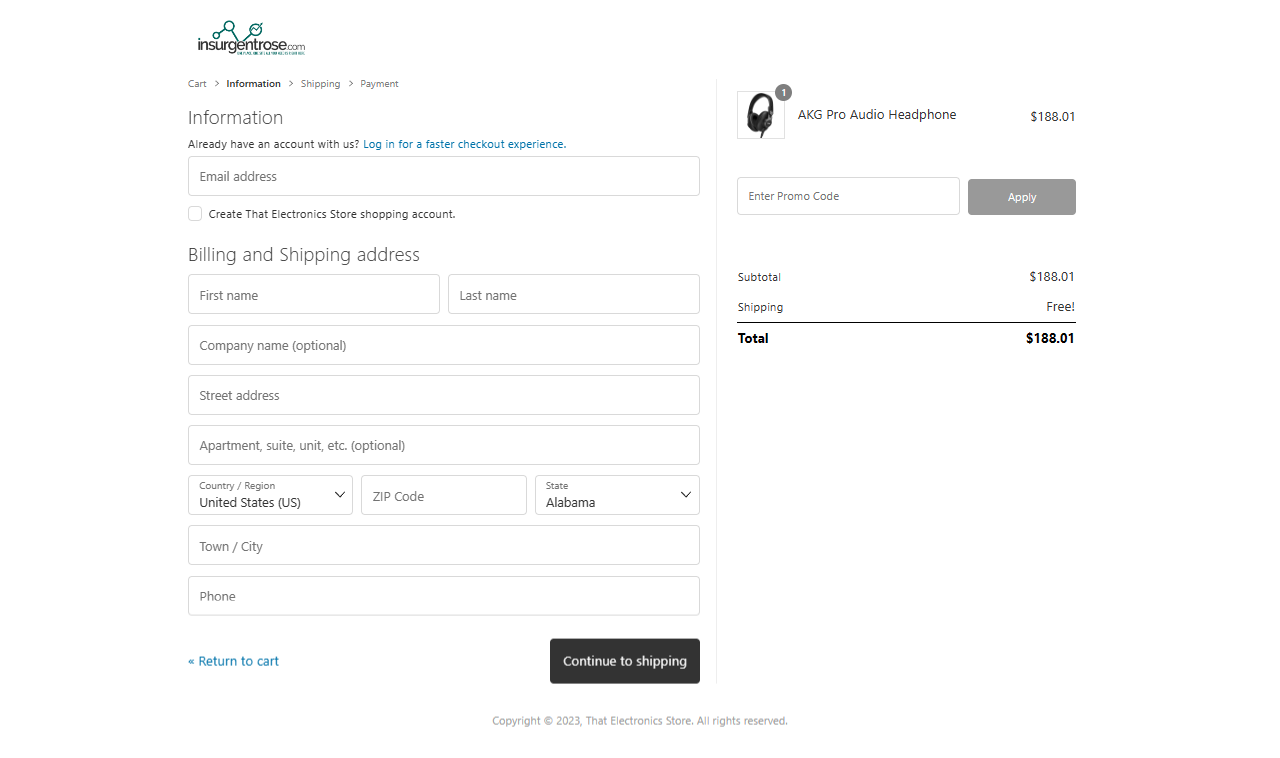The height and width of the screenshot is (758, 1280).
Task: Tick Create That Electronics Store shopping account
Action: (x=195, y=214)
